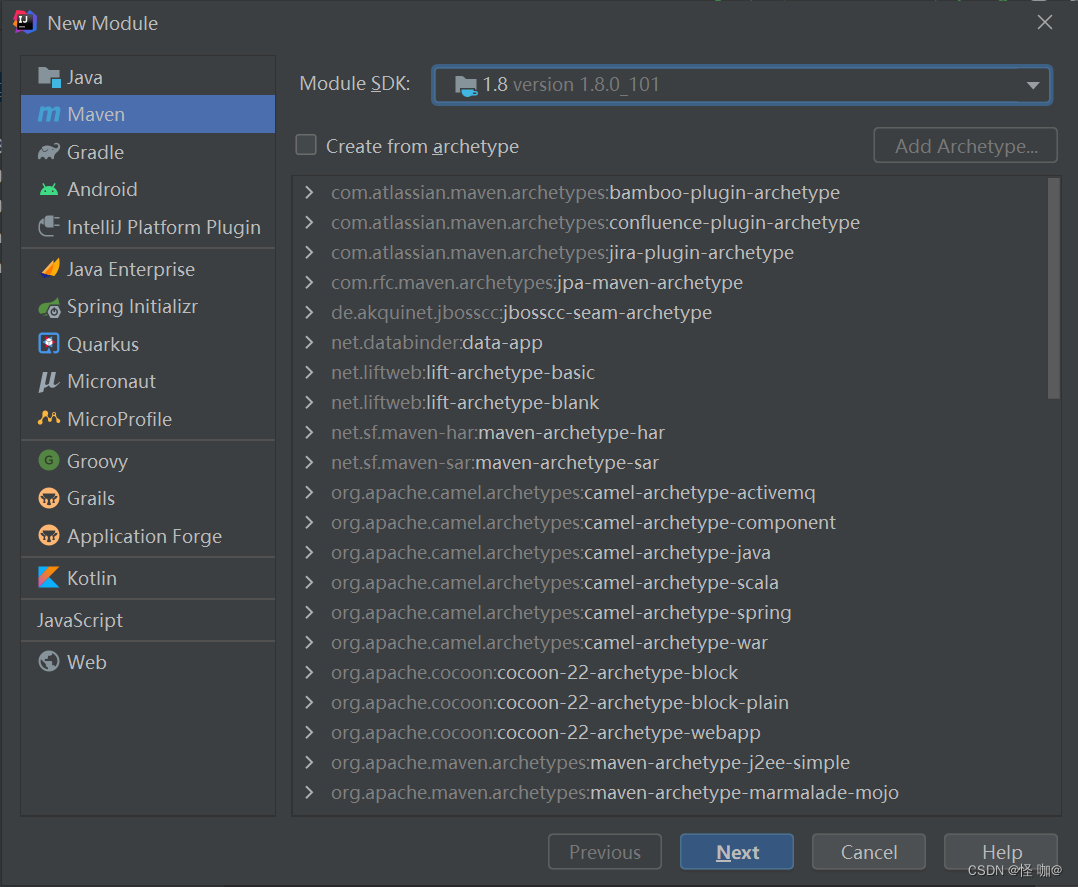Image resolution: width=1078 pixels, height=887 pixels.
Task: Choose Spring Initializr module type label
Action: pyautogui.click(x=133, y=307)
